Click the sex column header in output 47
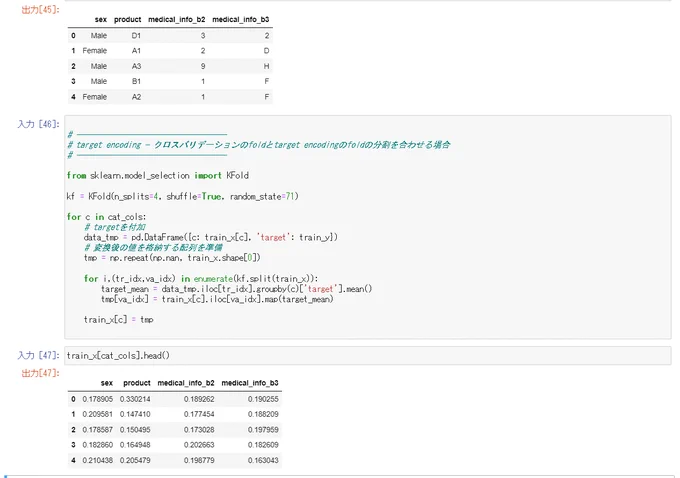 click(107, 383)
